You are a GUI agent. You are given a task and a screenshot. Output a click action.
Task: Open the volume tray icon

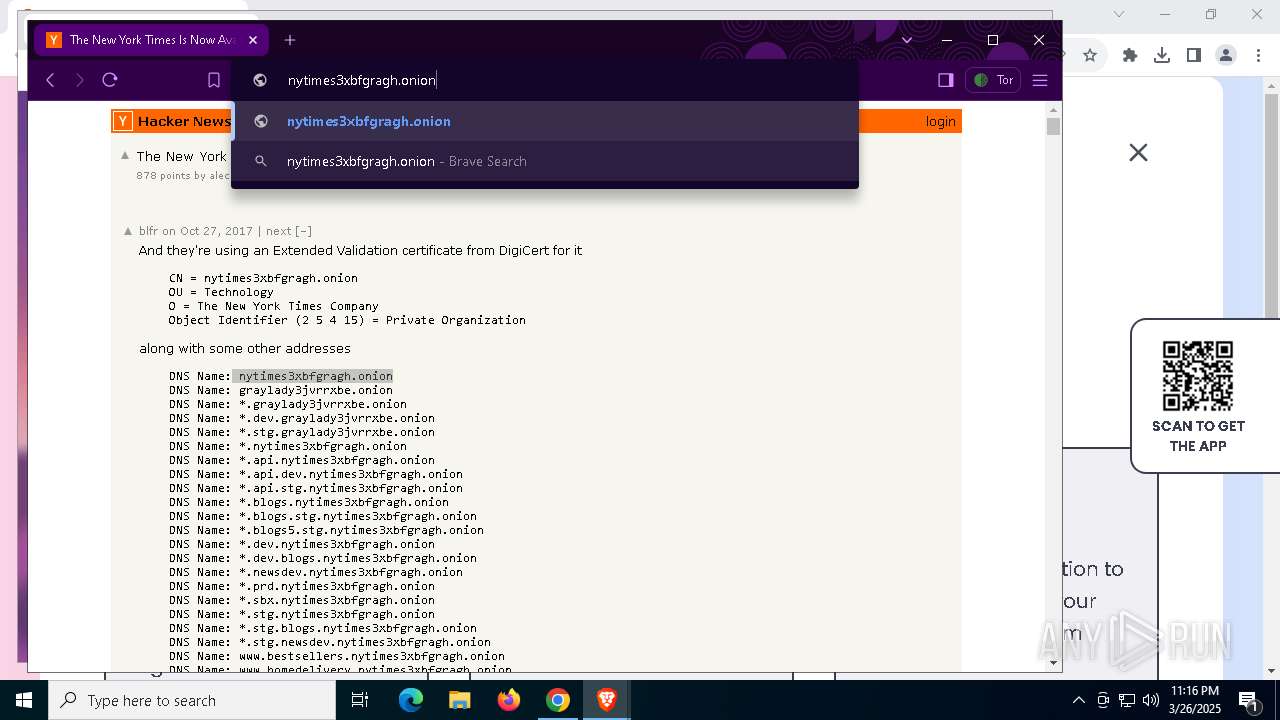pyautogui.click(x=1151, y=700)
